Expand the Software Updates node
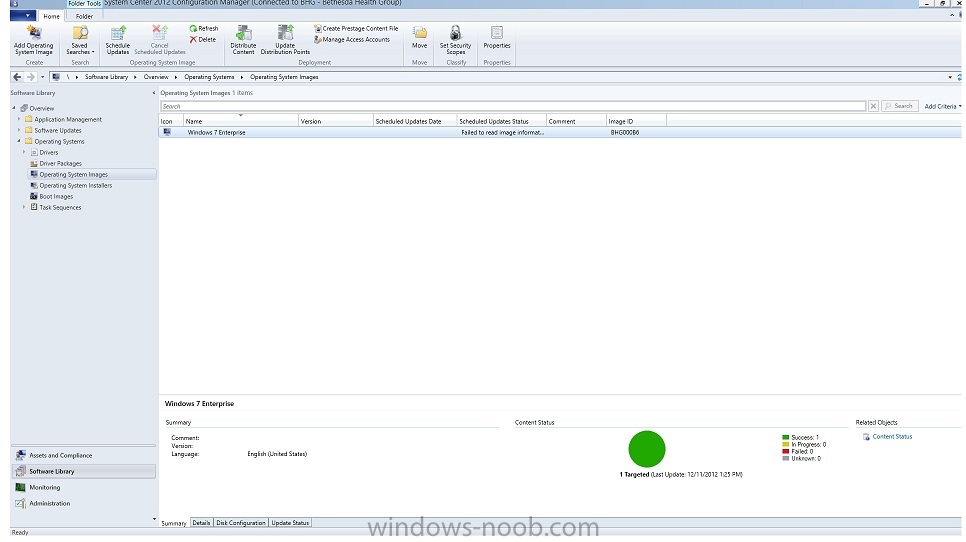The width and height of the screenshot is (966, 542). point(19,131)
